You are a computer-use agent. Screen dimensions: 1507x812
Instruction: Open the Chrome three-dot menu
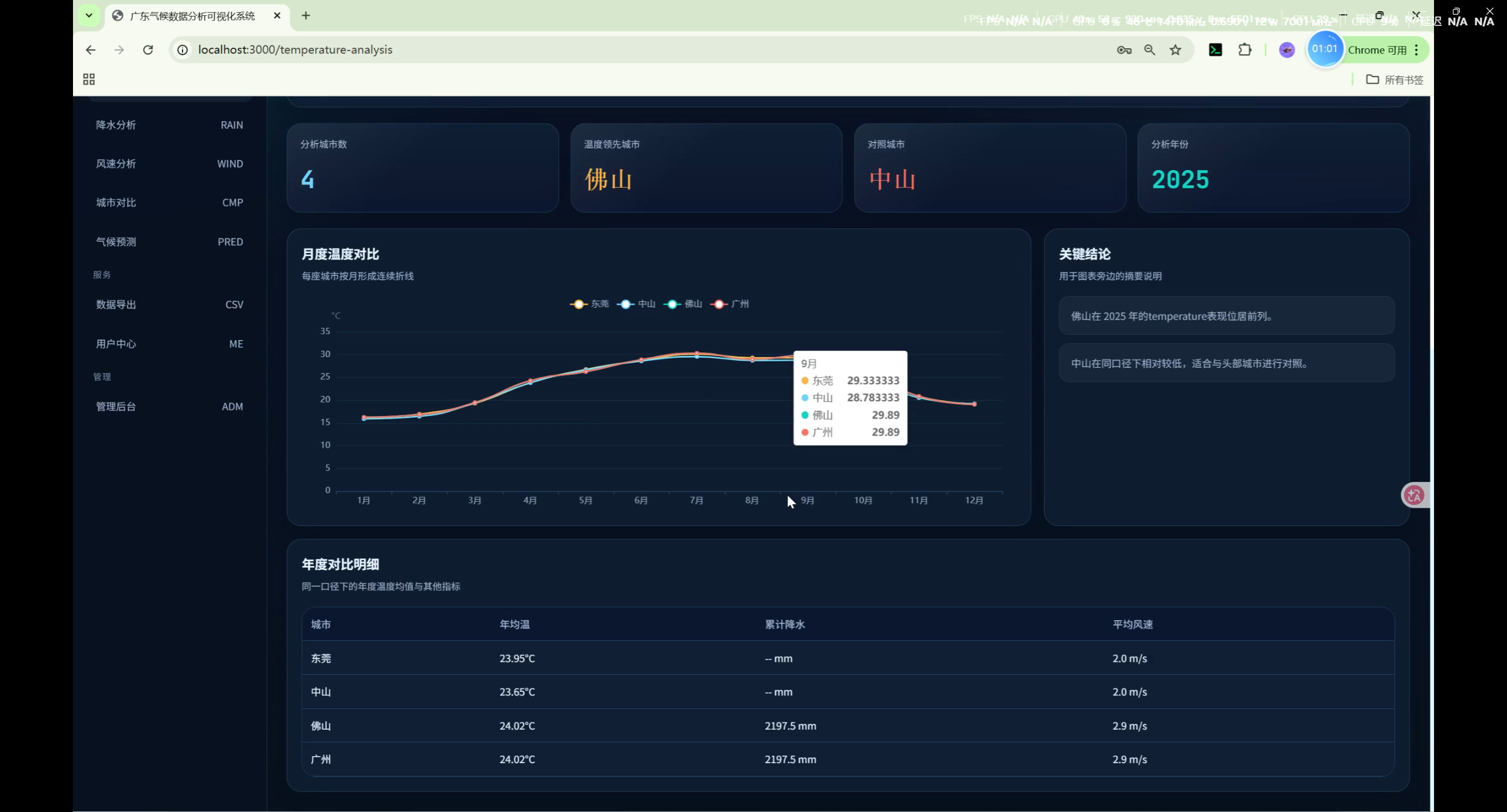(1417, 50)
